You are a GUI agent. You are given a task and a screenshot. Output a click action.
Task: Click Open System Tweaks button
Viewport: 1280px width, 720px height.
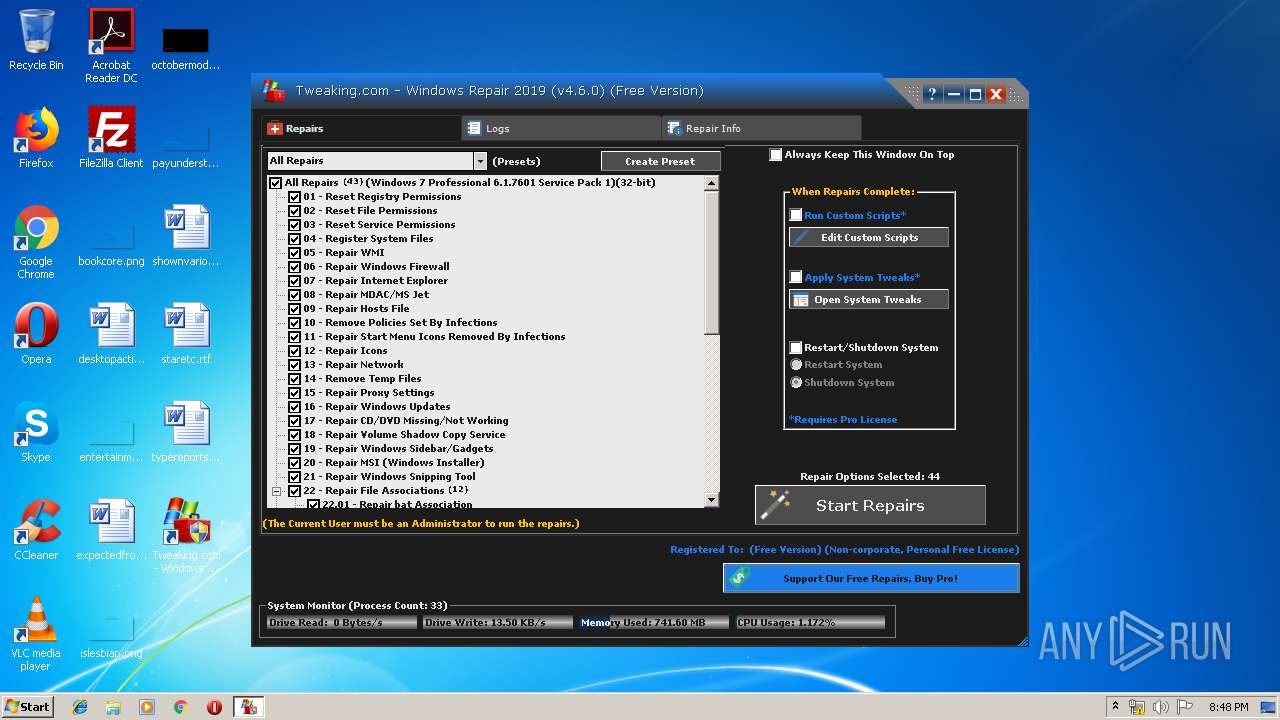pyautogui.click(x=869, y=299)
